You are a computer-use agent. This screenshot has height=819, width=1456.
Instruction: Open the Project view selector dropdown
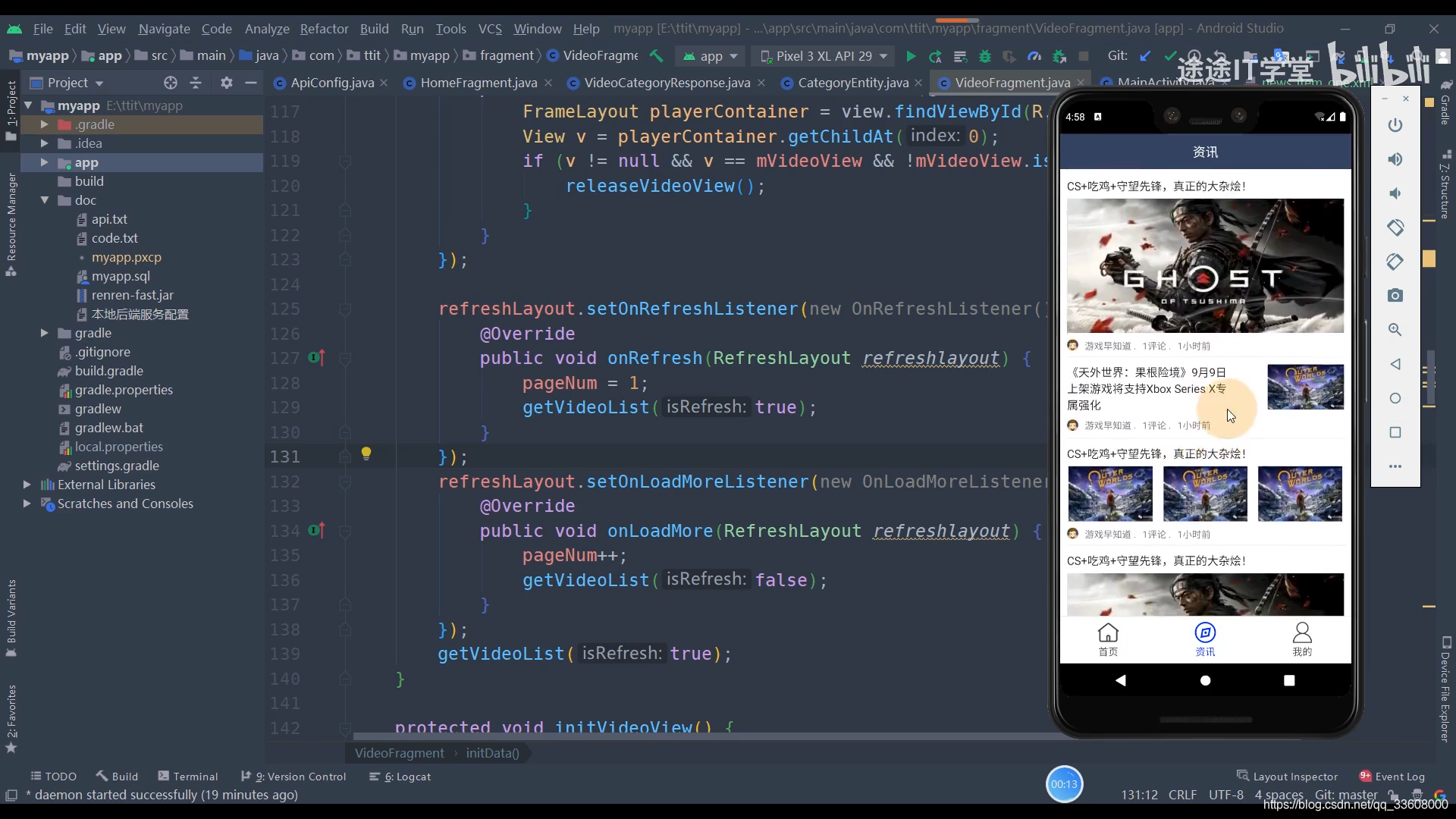(x=67, y=83)
